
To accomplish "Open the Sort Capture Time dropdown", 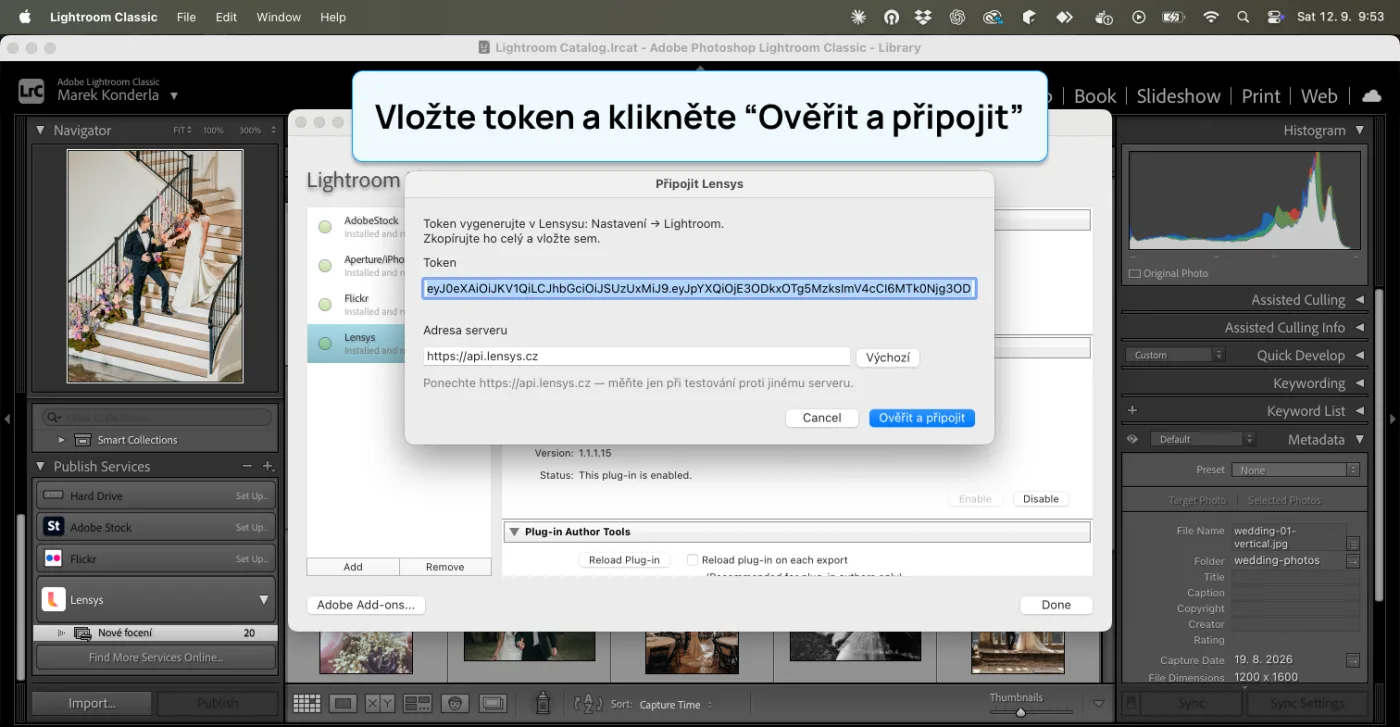I will (x=675, y=704).
